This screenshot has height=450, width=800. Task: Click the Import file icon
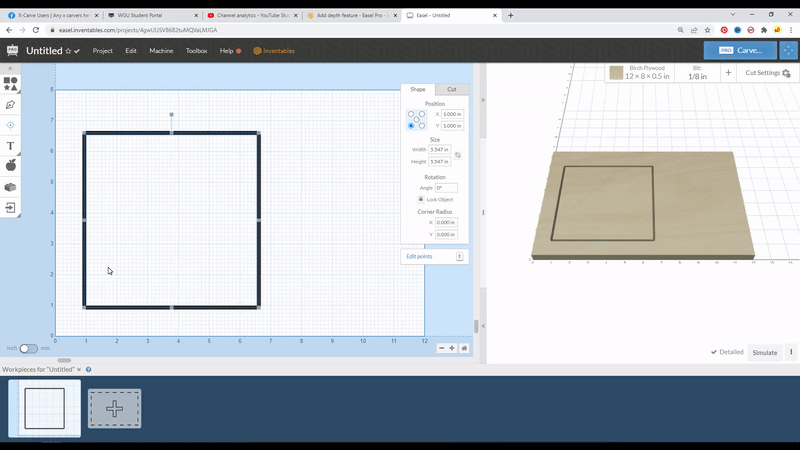(x=11, y=208)
